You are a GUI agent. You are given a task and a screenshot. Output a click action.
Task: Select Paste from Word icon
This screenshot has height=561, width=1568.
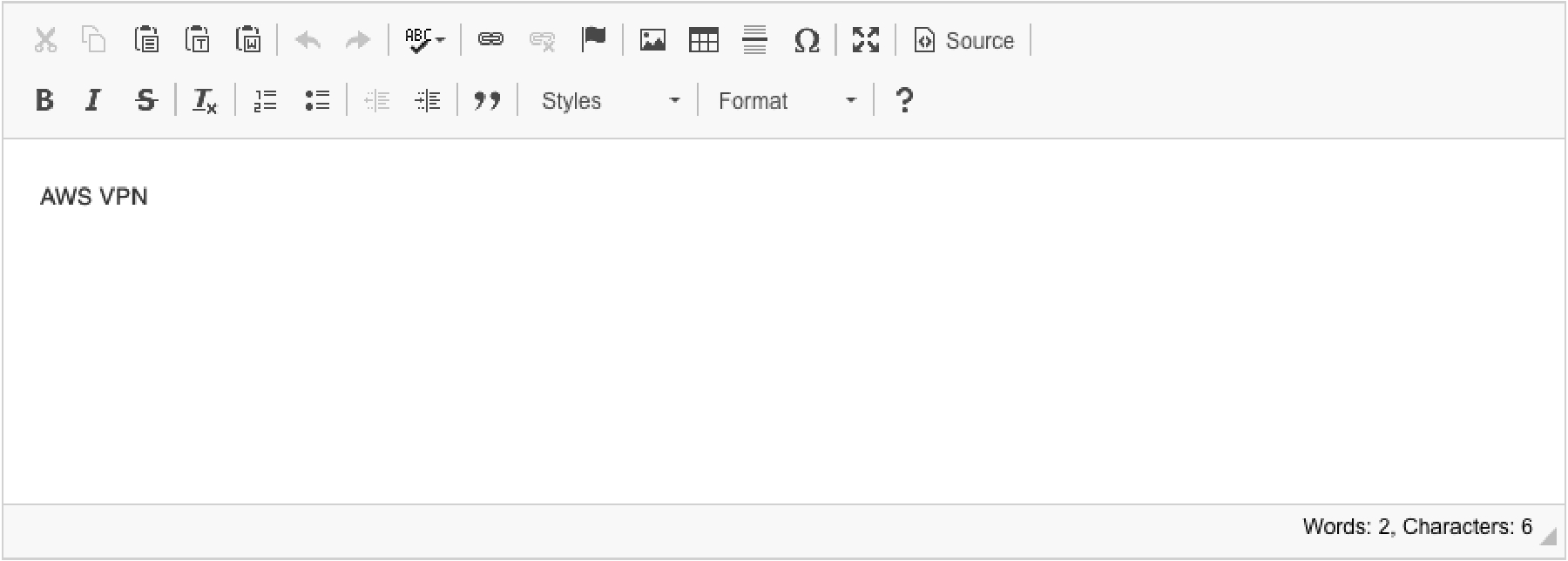point(249,40)
